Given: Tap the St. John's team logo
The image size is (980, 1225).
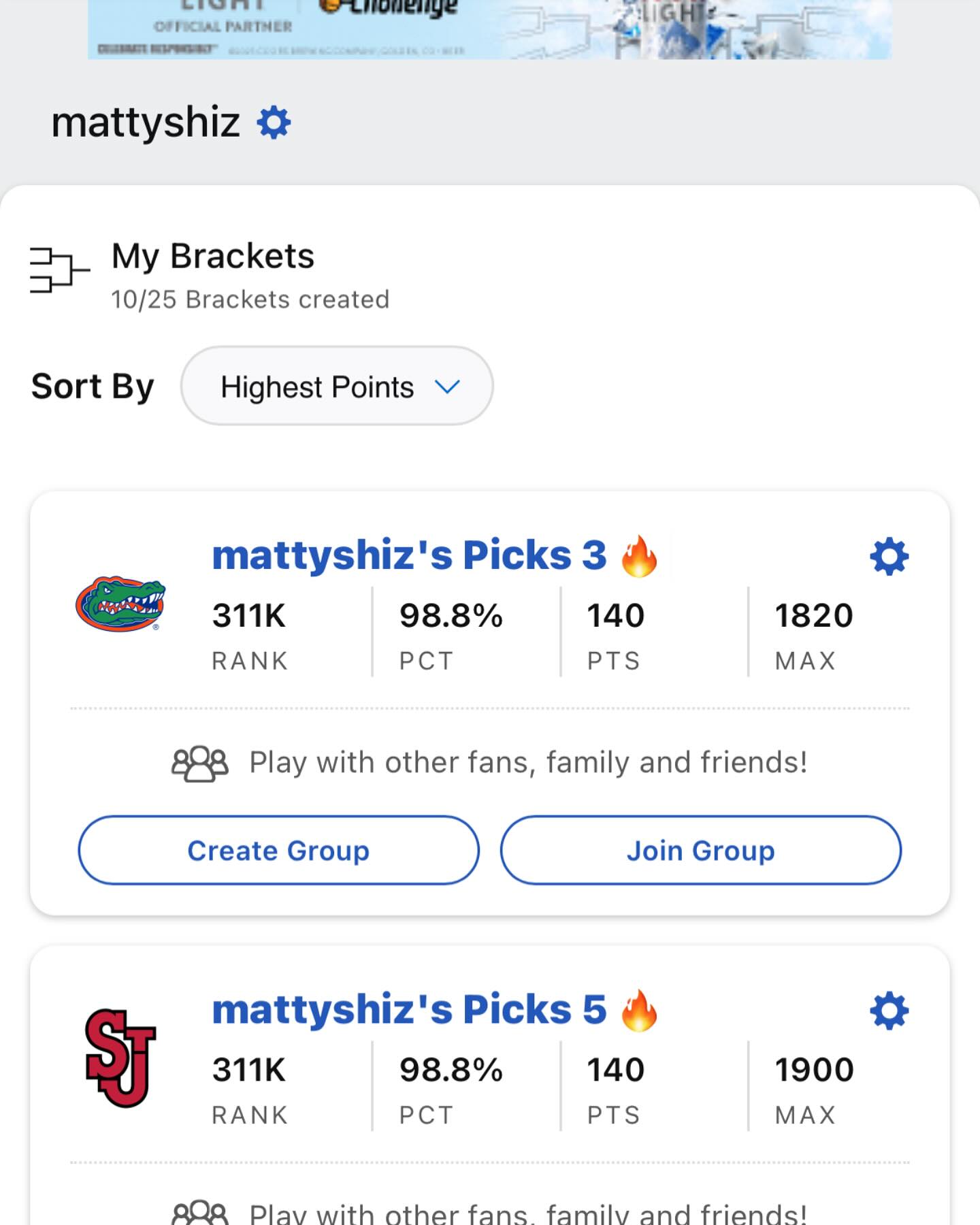Looking at the screenshot, I should 120,1058.
